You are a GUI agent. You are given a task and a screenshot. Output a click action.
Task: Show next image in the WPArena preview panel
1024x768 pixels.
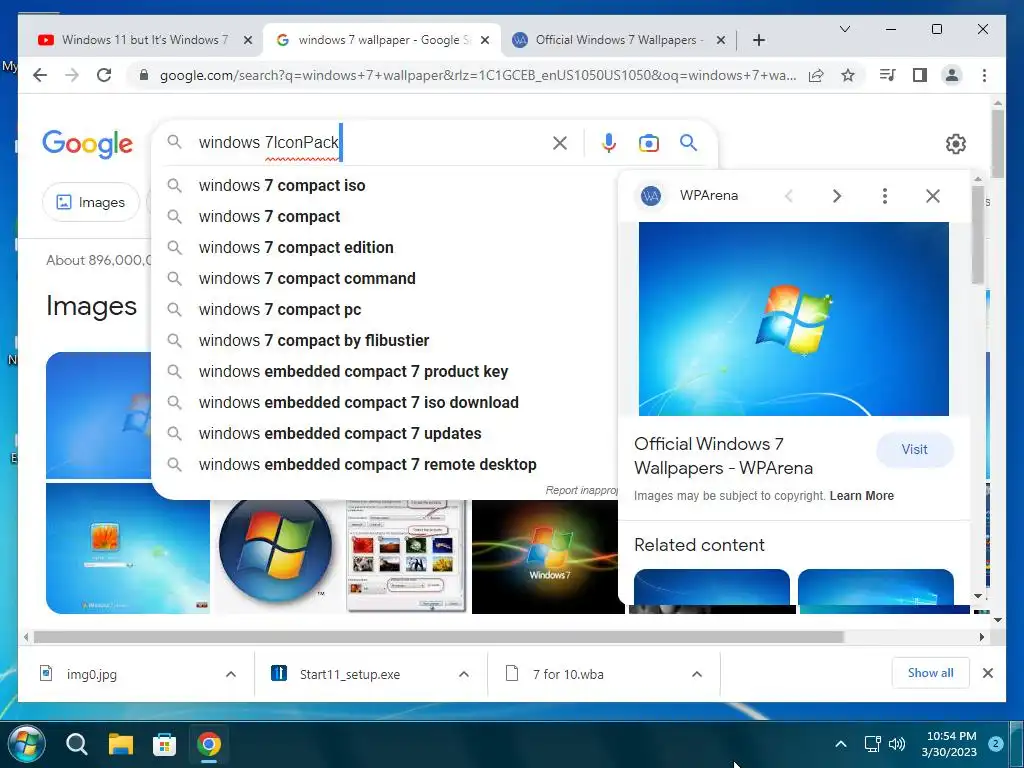(837, 196)
